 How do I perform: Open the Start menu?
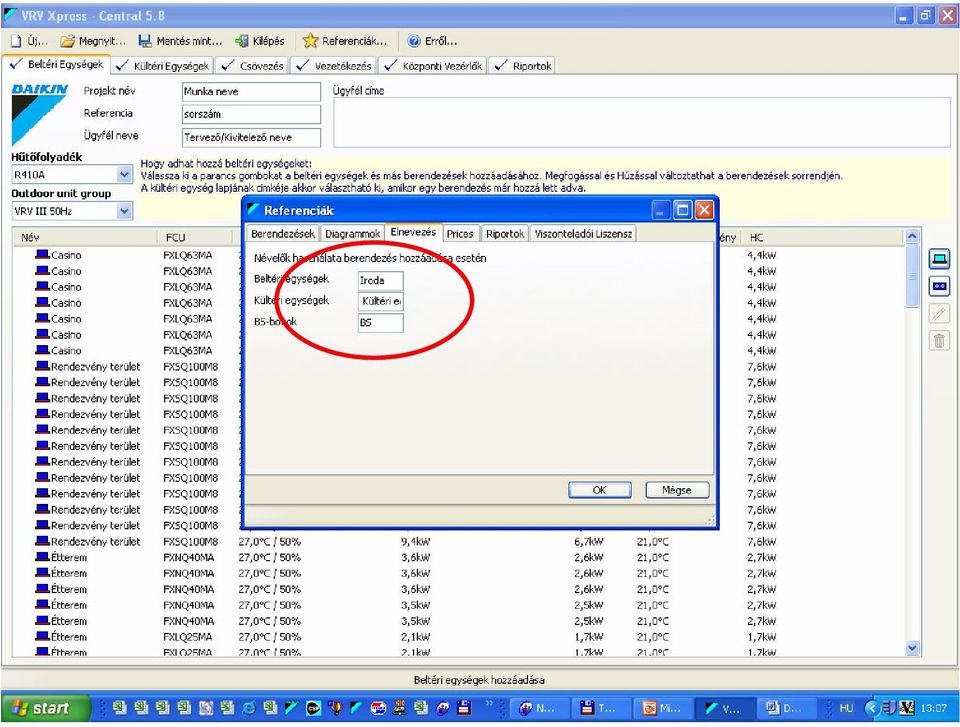pyautogui.click(x=45, y=709)
